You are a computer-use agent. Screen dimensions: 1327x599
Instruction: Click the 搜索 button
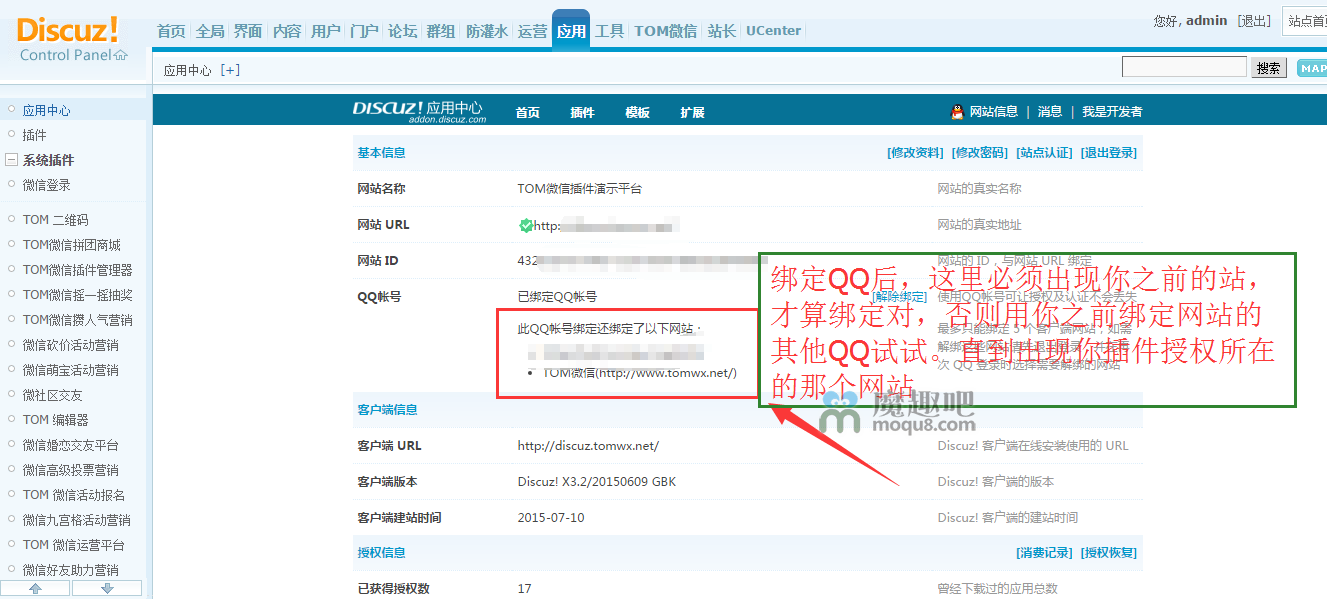click(x=1269, y=68)
